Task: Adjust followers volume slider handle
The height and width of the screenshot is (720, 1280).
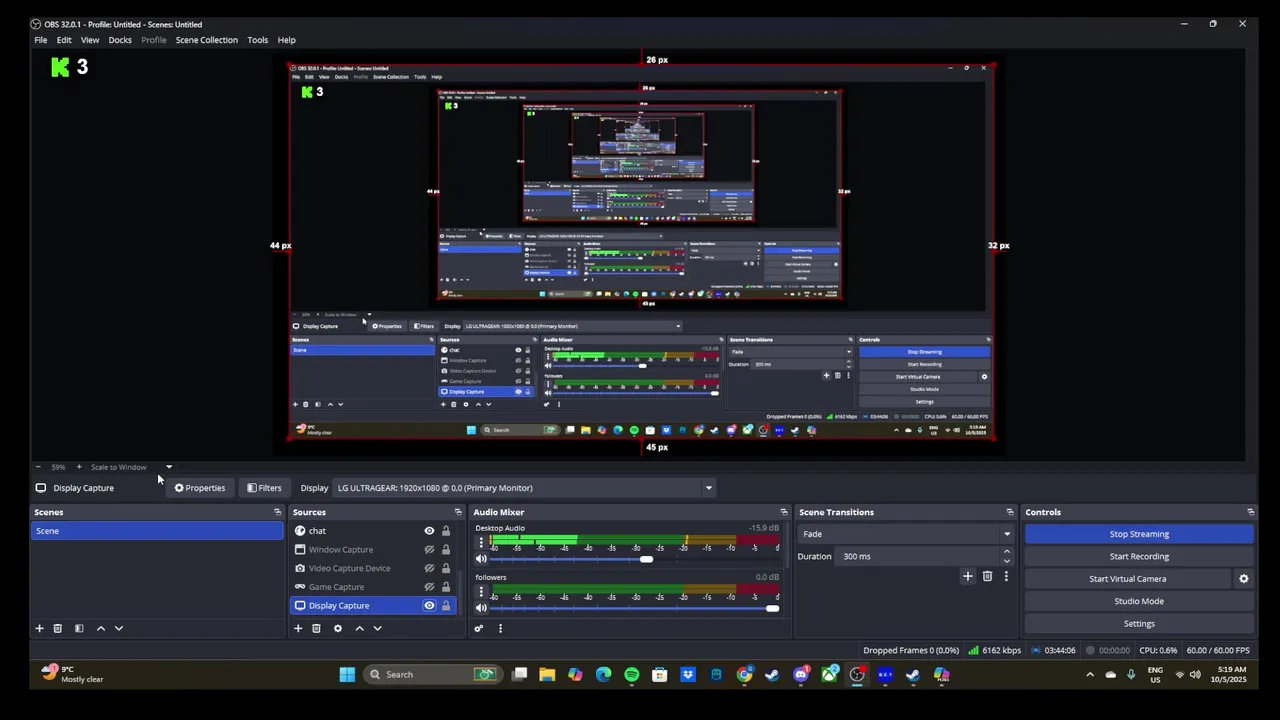Action: [772, 608]
